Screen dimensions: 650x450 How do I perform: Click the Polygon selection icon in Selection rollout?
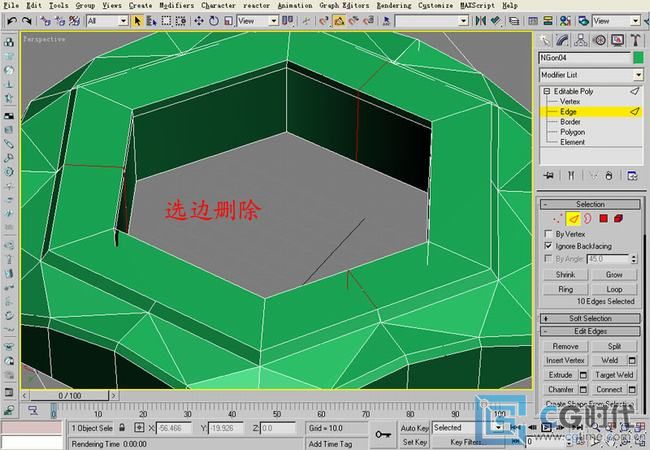click(x=604, y=218)
